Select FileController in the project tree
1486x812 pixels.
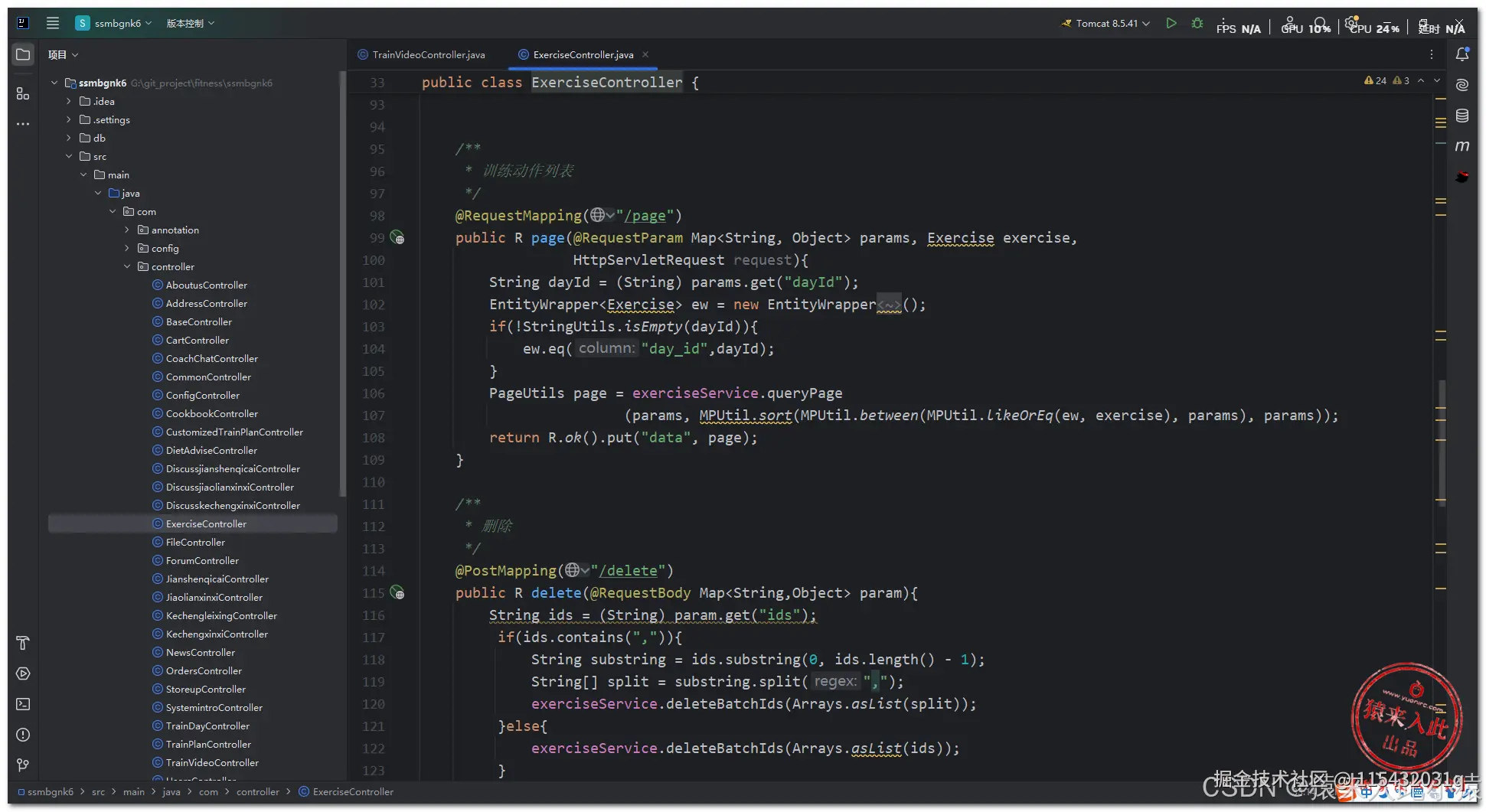point(195,542)
